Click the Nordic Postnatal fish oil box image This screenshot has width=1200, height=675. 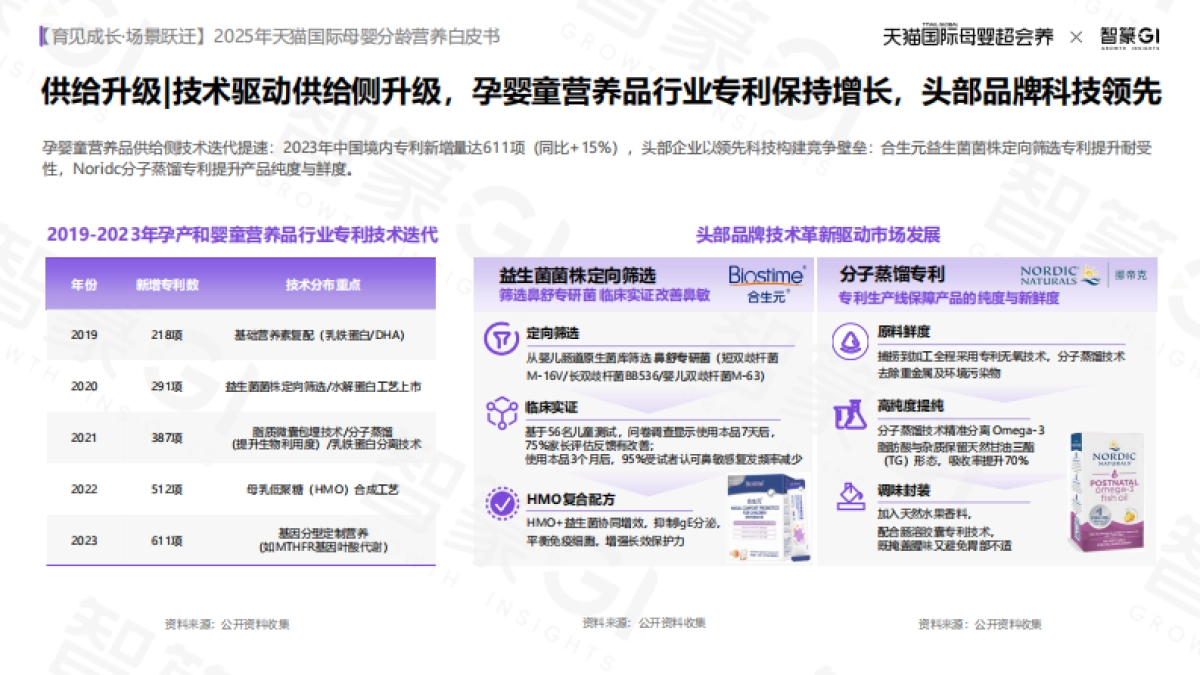tap(1106, 495)
